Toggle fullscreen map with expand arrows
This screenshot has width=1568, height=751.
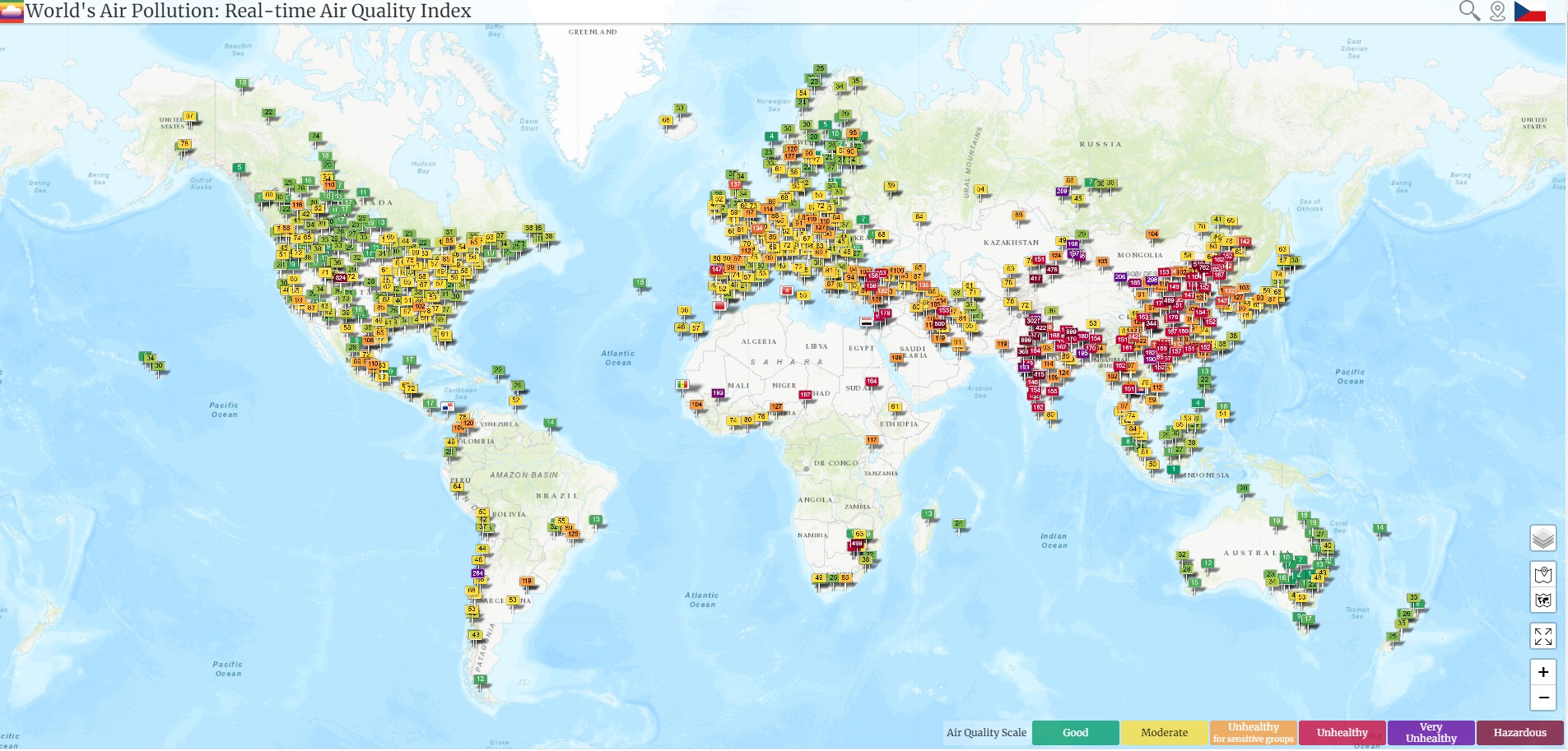coord(1542,636)
